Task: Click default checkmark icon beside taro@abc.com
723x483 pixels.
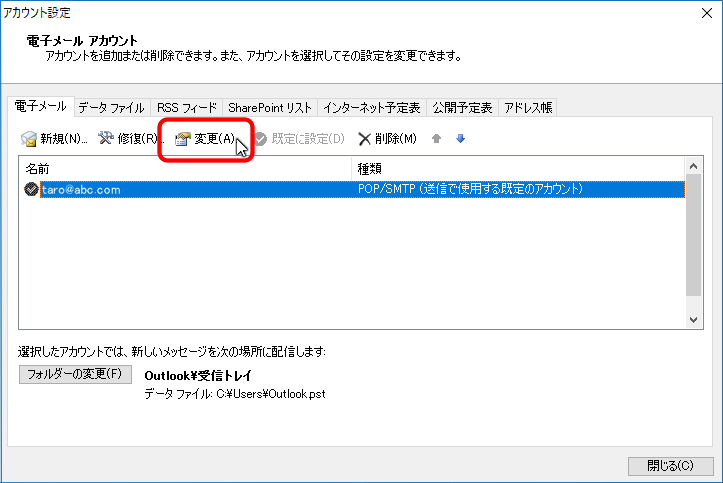Action: 31,189
